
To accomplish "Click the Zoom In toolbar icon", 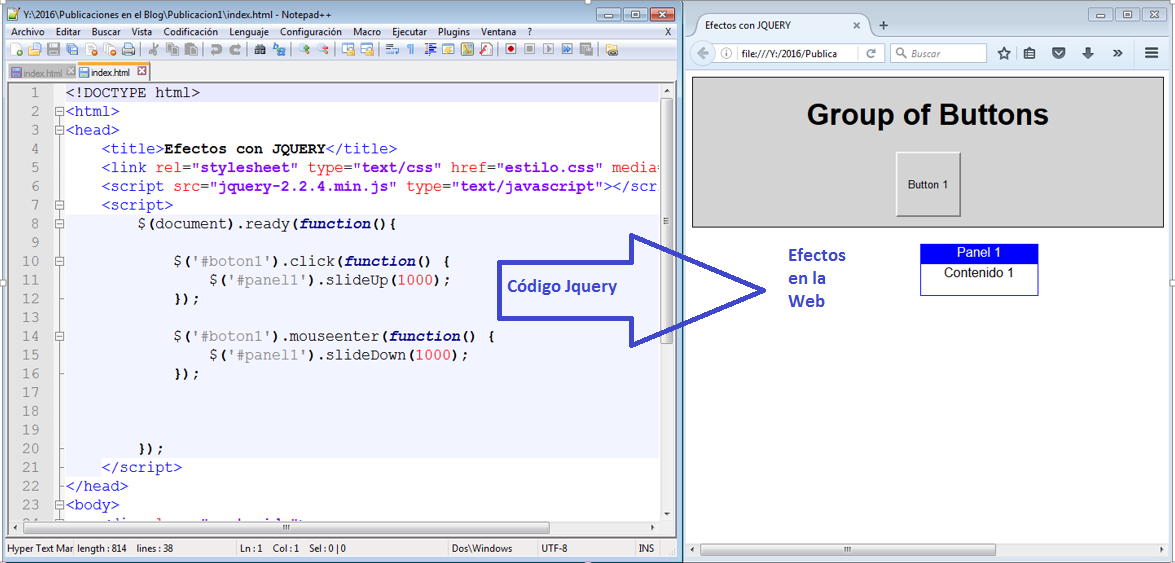I will [x=304, y=50].
